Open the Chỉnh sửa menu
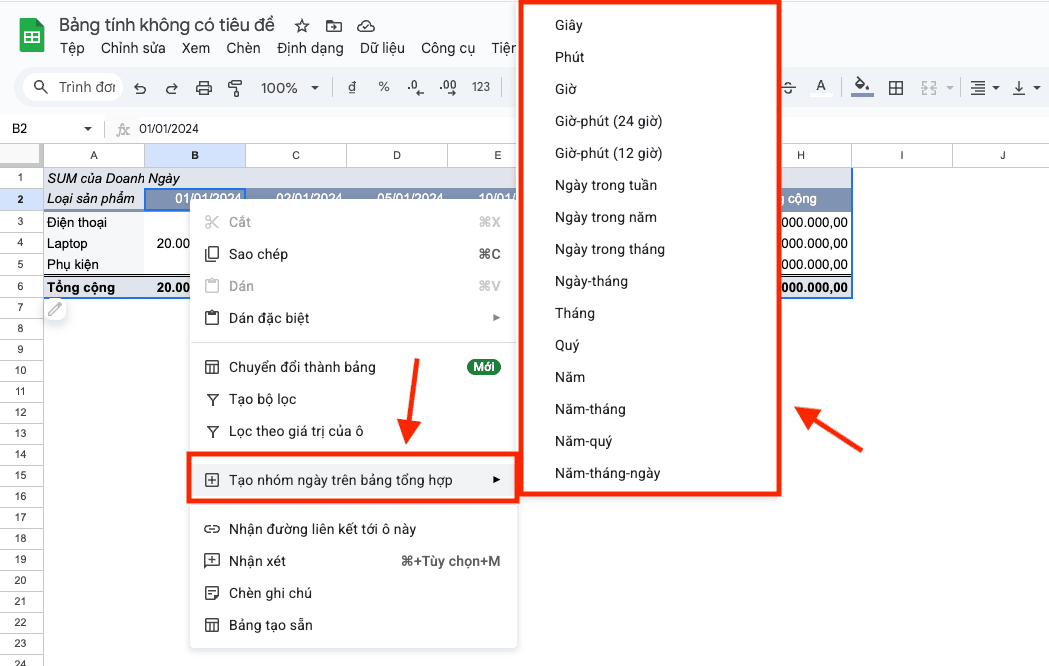Screen dimensions: 1049x666 point(133,48)
